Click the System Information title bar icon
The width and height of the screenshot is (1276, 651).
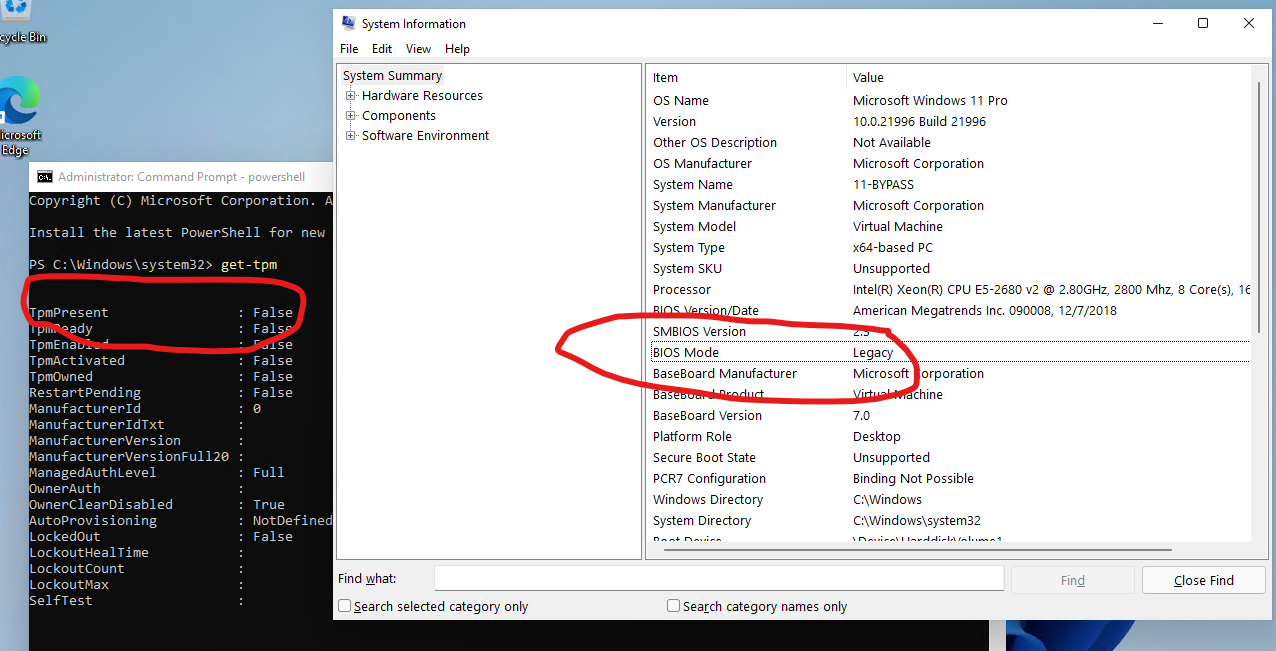point(348,23)
